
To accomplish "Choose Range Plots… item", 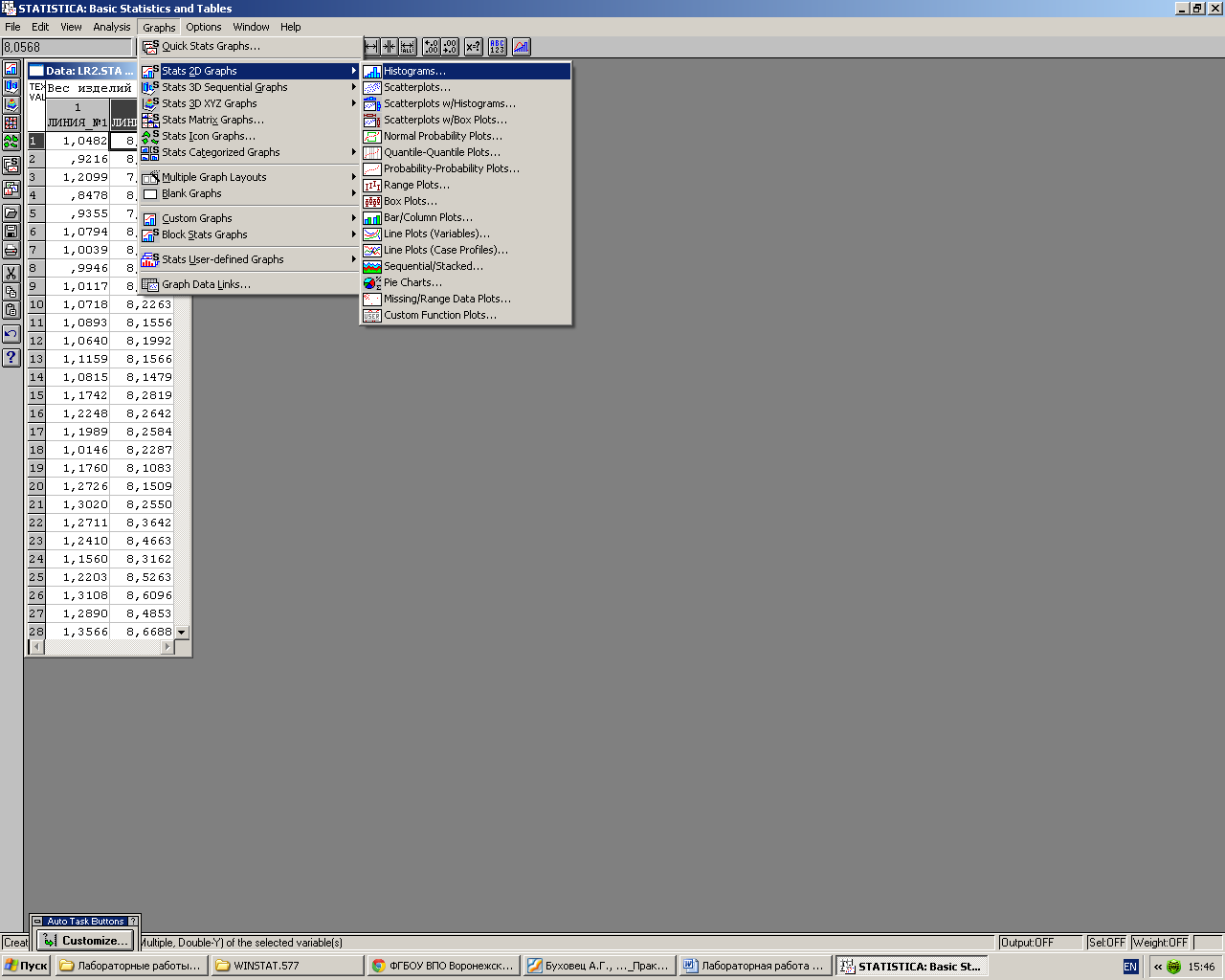I will pos(466,185).
